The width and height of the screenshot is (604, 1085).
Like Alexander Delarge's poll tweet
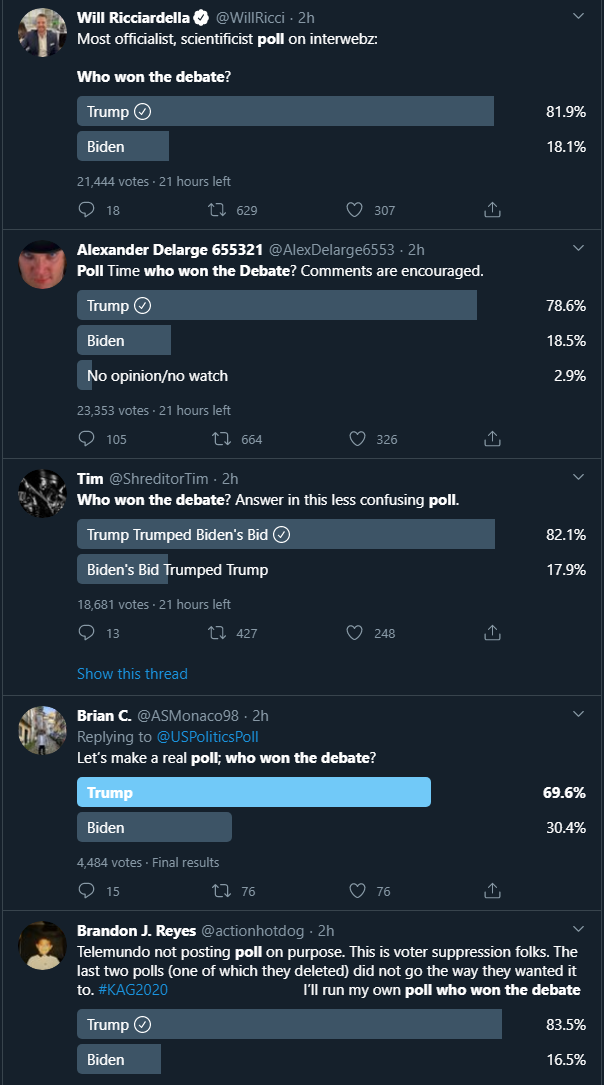pyautogui.click(x=357, y=439)
